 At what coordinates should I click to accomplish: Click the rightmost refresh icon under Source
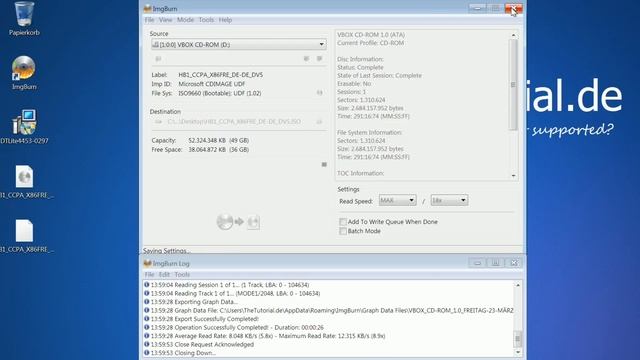click(320, 59)
